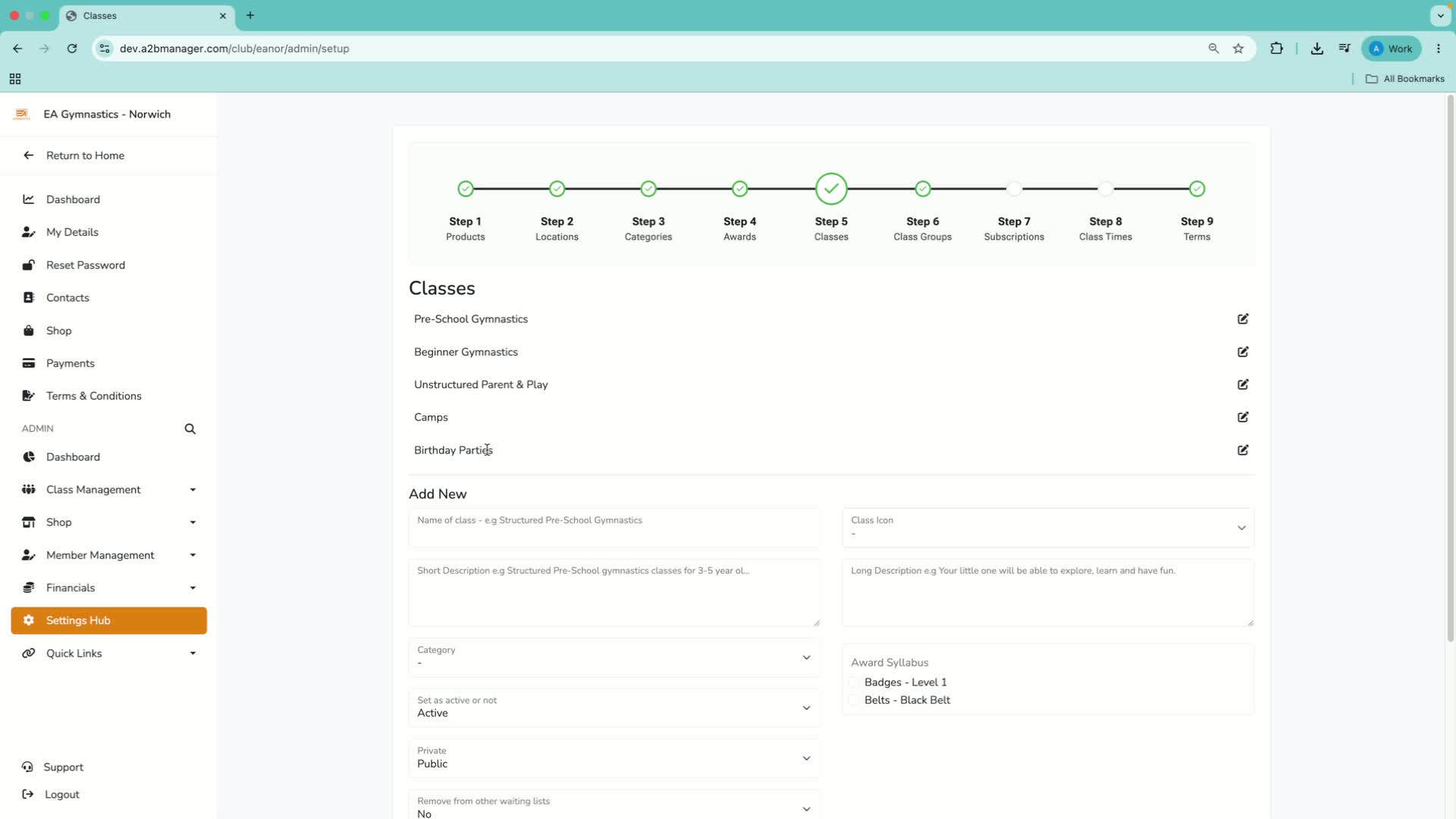
Task: Expand Class Management sidebar menu
Action: pos(109,490)
